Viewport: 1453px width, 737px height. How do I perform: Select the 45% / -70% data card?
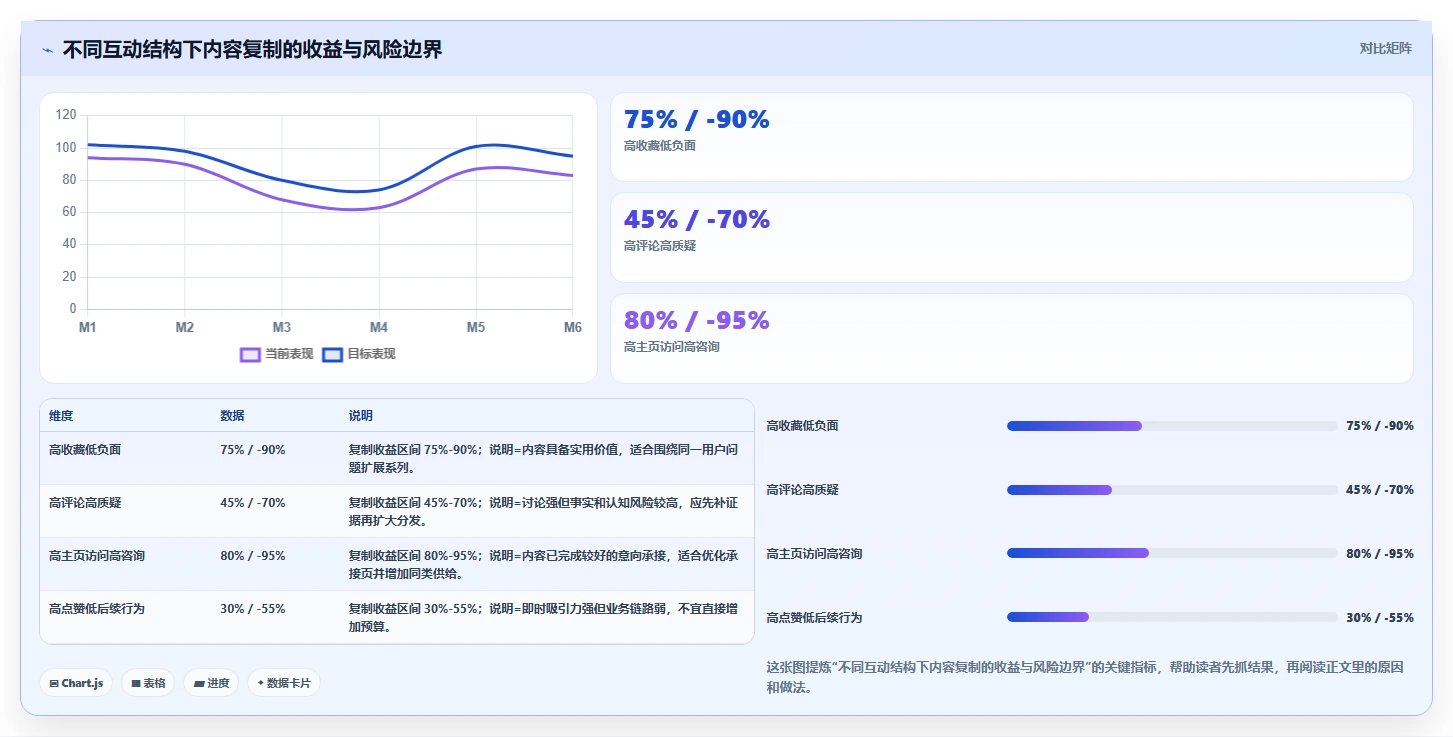coord(1011,237)
